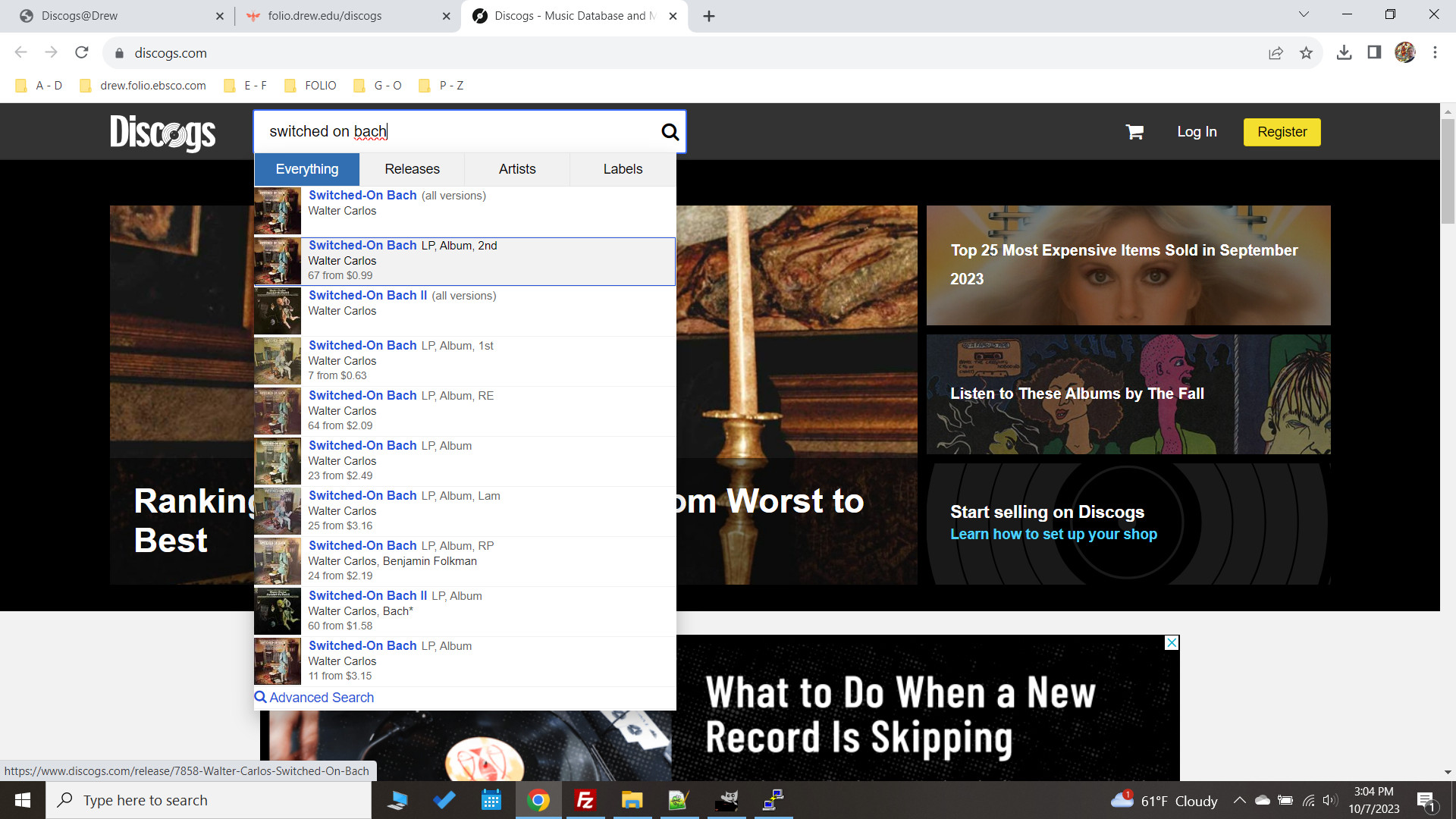Image resolution: width=1456 pixels, height=819 pixels.
Task: Select the Everything search tab
Action: tap(307, 169)
